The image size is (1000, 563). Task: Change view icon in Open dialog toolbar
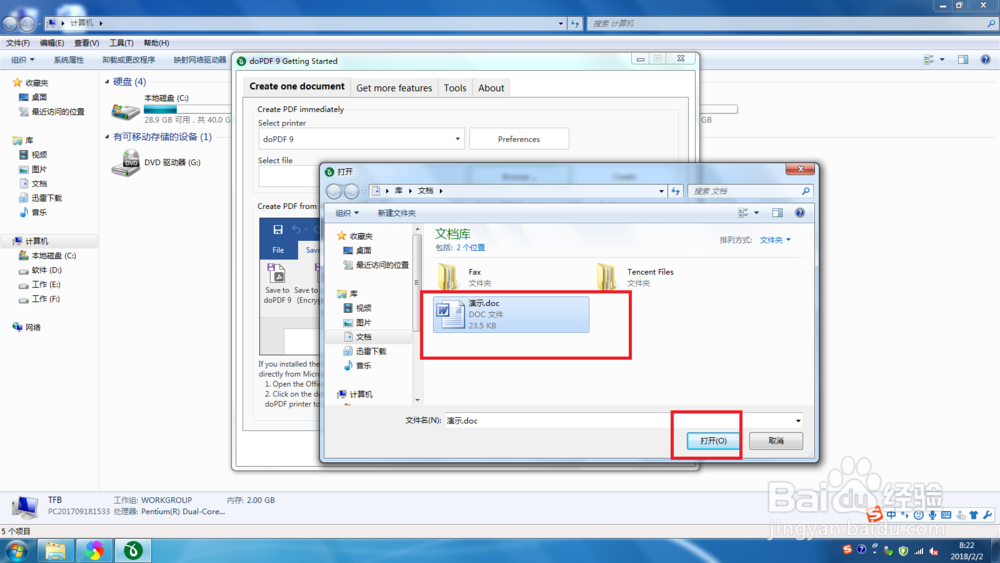pyautogui.click(x=743, y=213)
